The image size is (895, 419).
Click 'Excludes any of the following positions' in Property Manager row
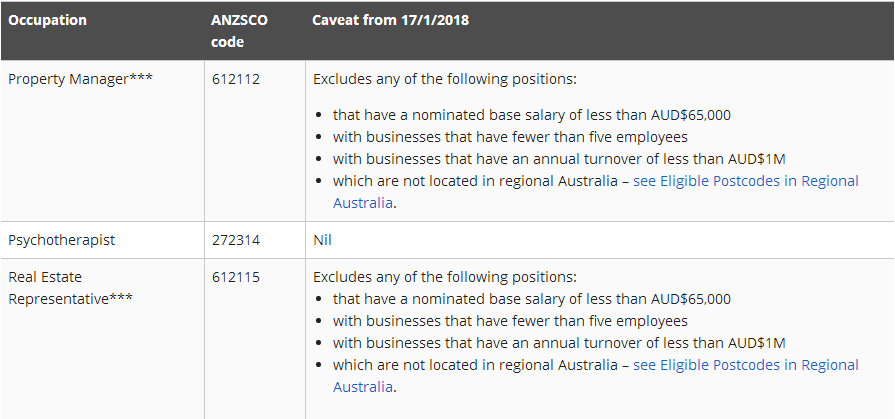pos(445,79)
